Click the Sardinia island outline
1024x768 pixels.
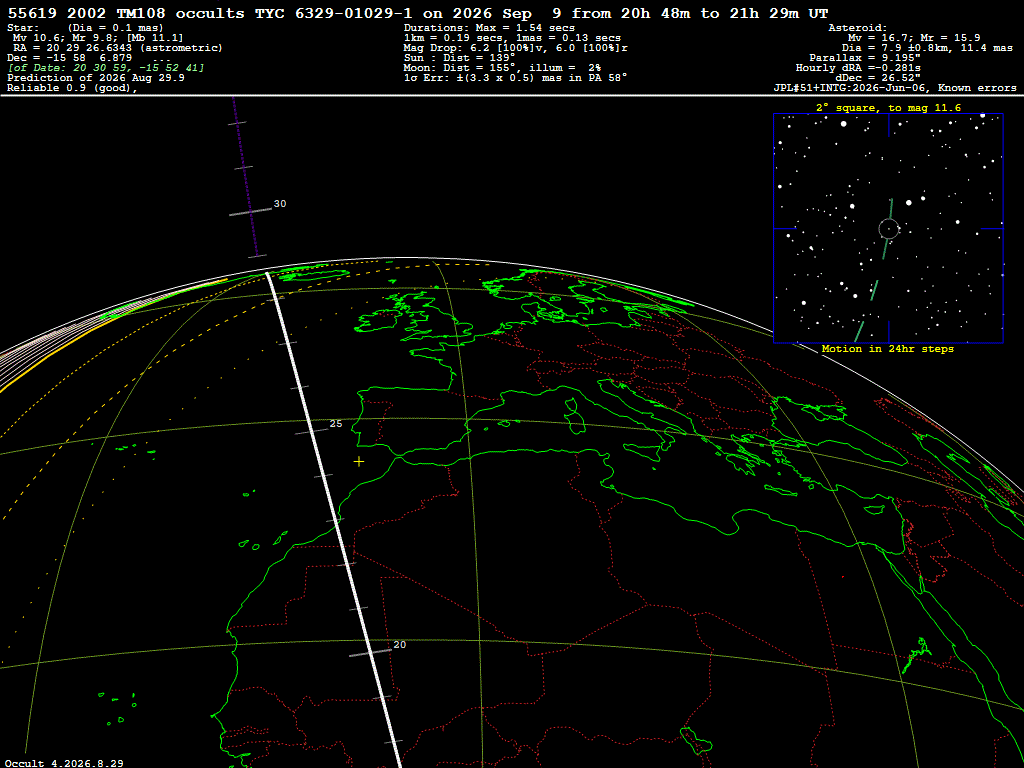[574, 417]
